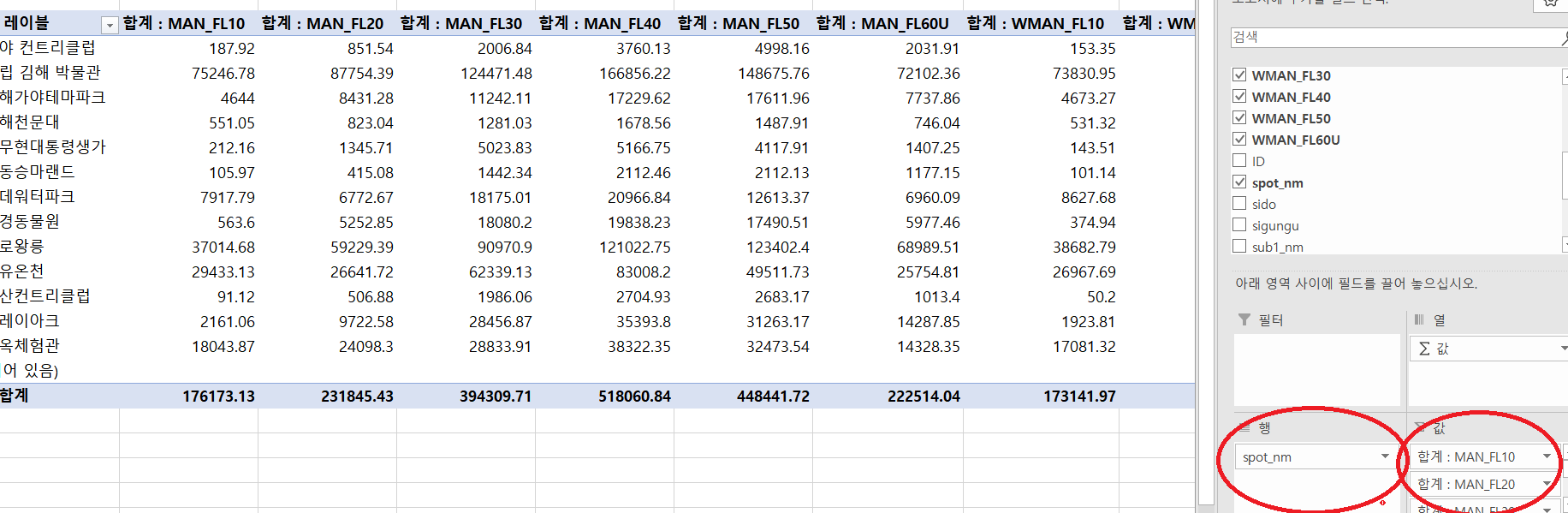This screenshot has height=513, width=1568.
Task: Select the 동승마랜드 row label
Action: click(38, 172)
